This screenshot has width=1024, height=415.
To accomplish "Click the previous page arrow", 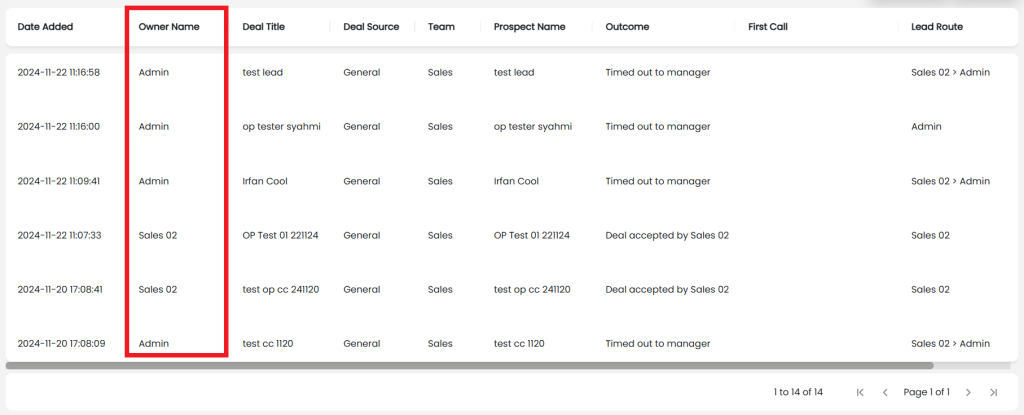I will 884,392.
